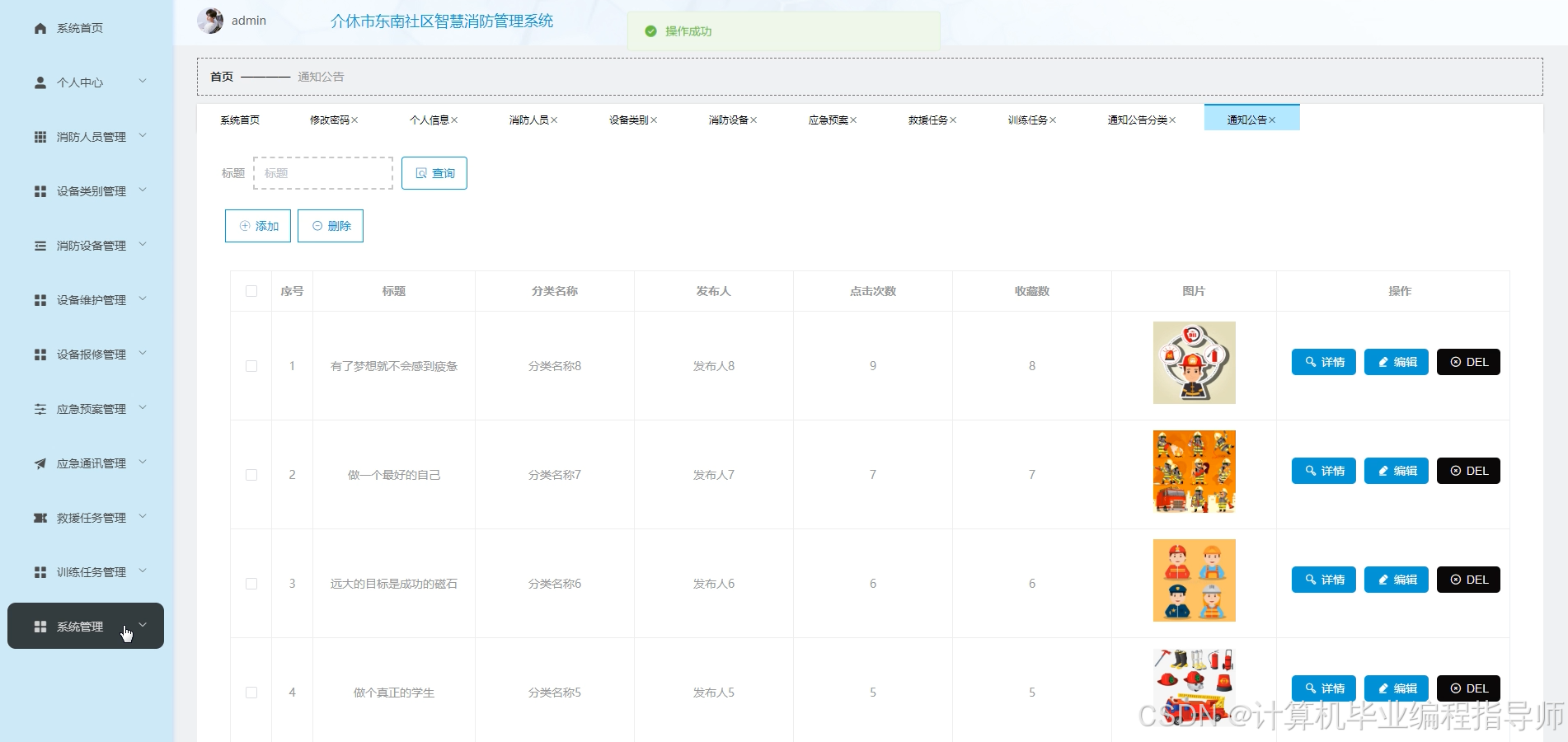Close the 设备类别 tab
Image resolution: width=1568 pixels, height=742 pixels.
tap(654, 120)
